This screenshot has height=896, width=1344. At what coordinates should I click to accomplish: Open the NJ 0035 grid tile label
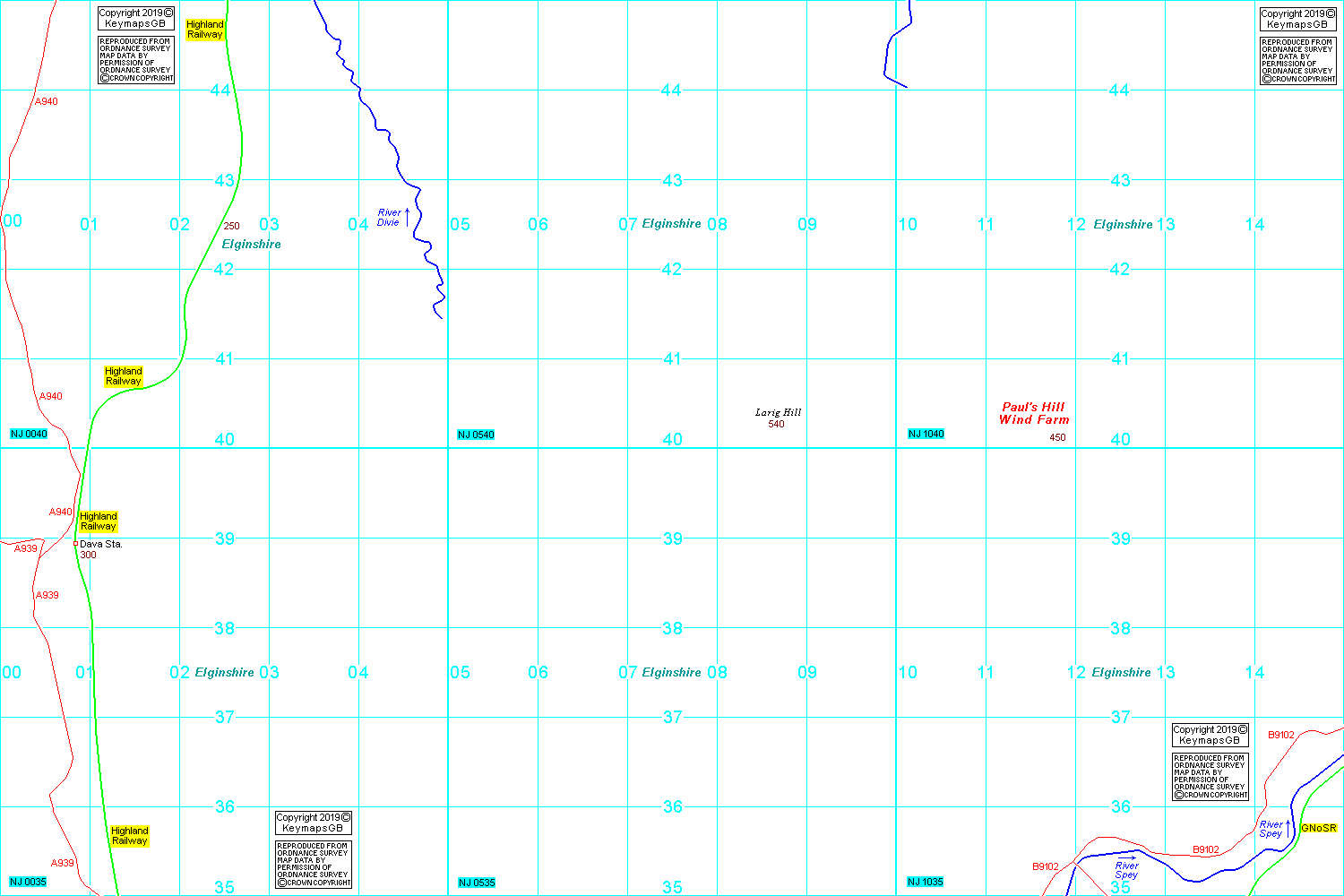click(28, 883)
